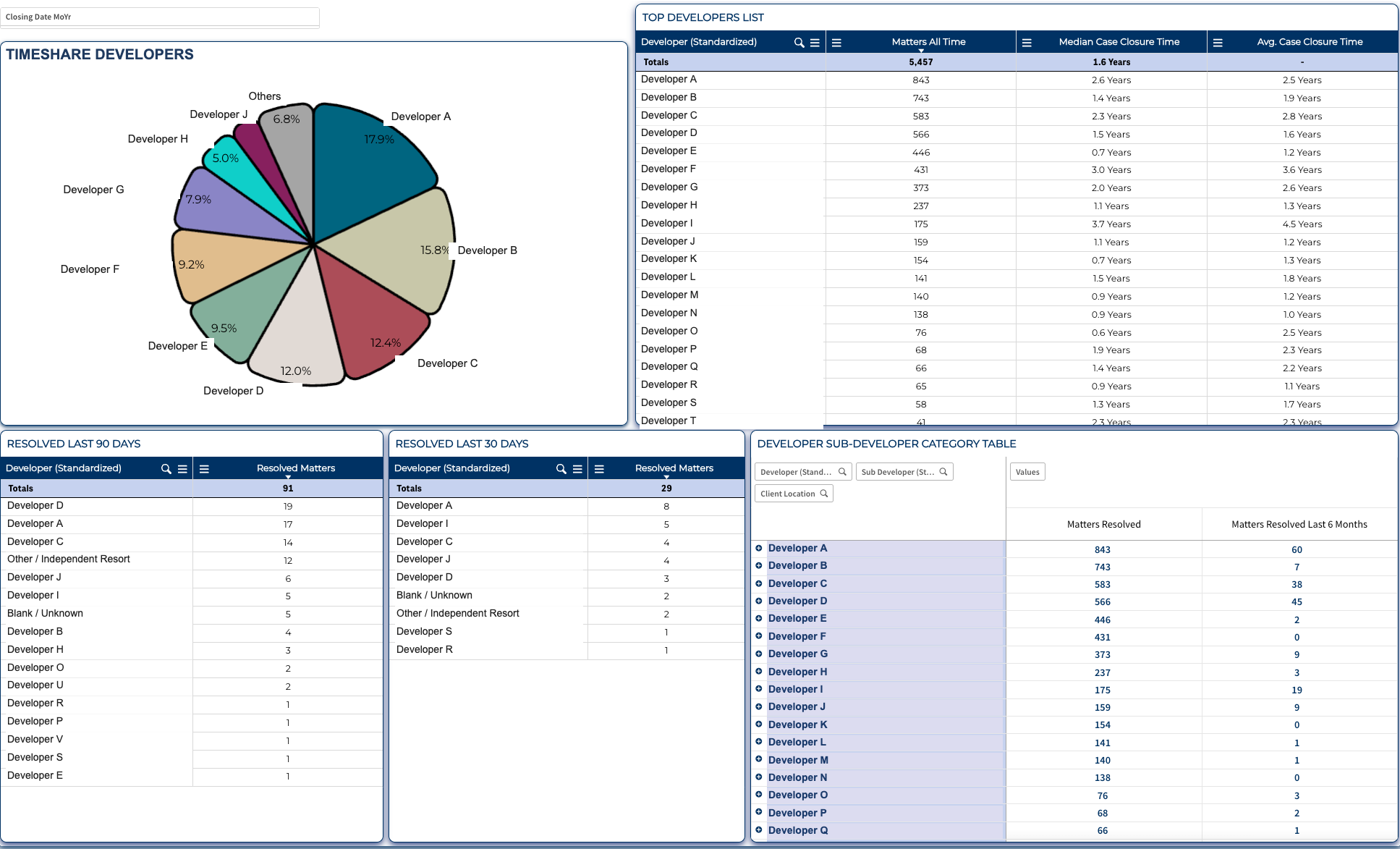This screenshot has width=1400, height=849.
Task: Click the Closing Date MoYr filter field
Action: pyautogui.click(x=160, y=17)
